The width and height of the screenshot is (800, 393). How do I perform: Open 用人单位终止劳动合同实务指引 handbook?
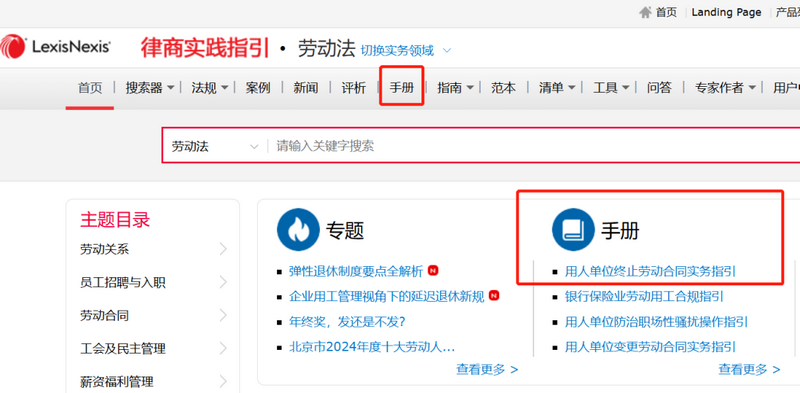click(650, 271)
